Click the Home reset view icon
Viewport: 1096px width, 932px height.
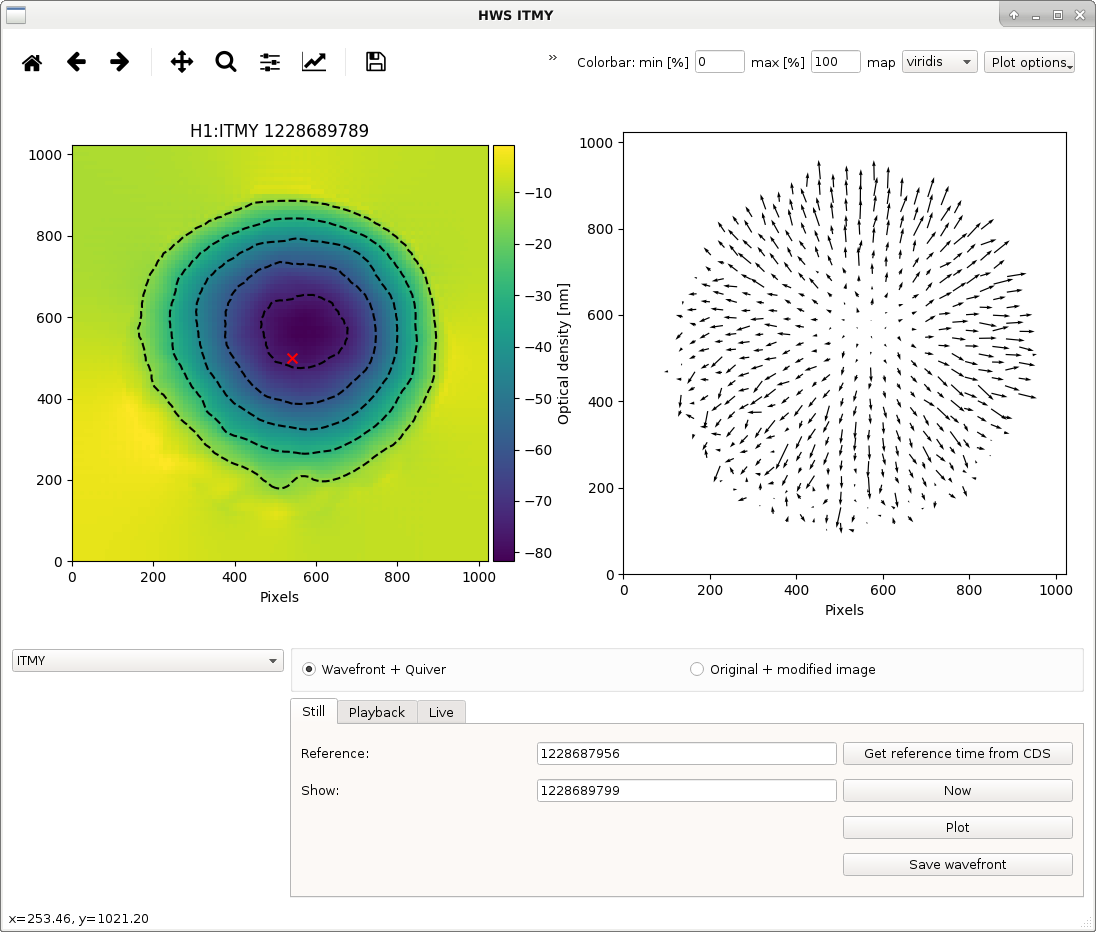(32, 62)
